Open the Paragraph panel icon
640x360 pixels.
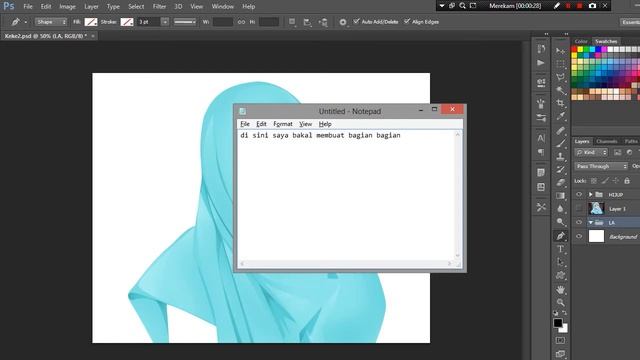click(x=541, y=152)
